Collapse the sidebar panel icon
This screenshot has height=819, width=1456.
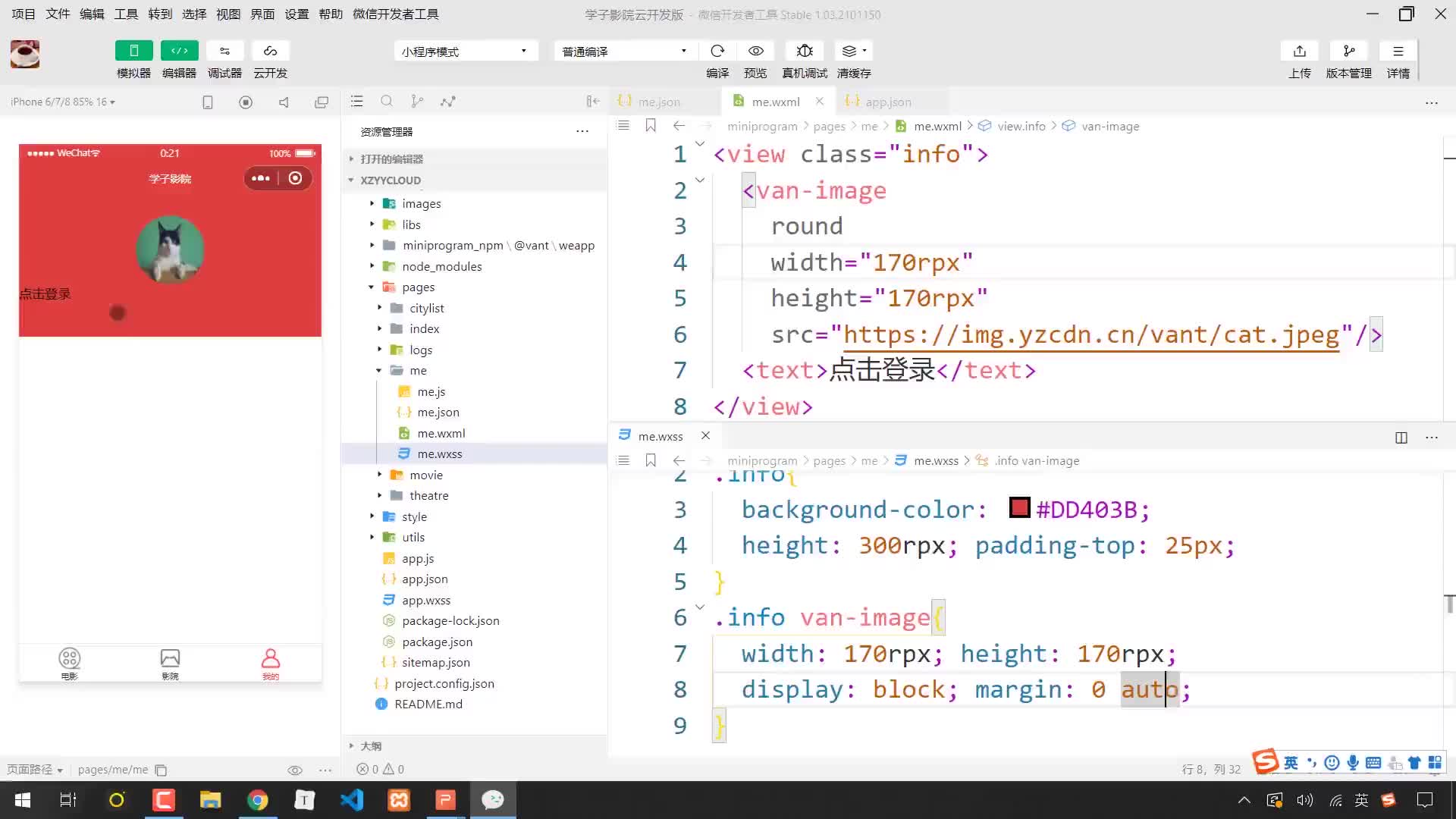tap(593, 101)
